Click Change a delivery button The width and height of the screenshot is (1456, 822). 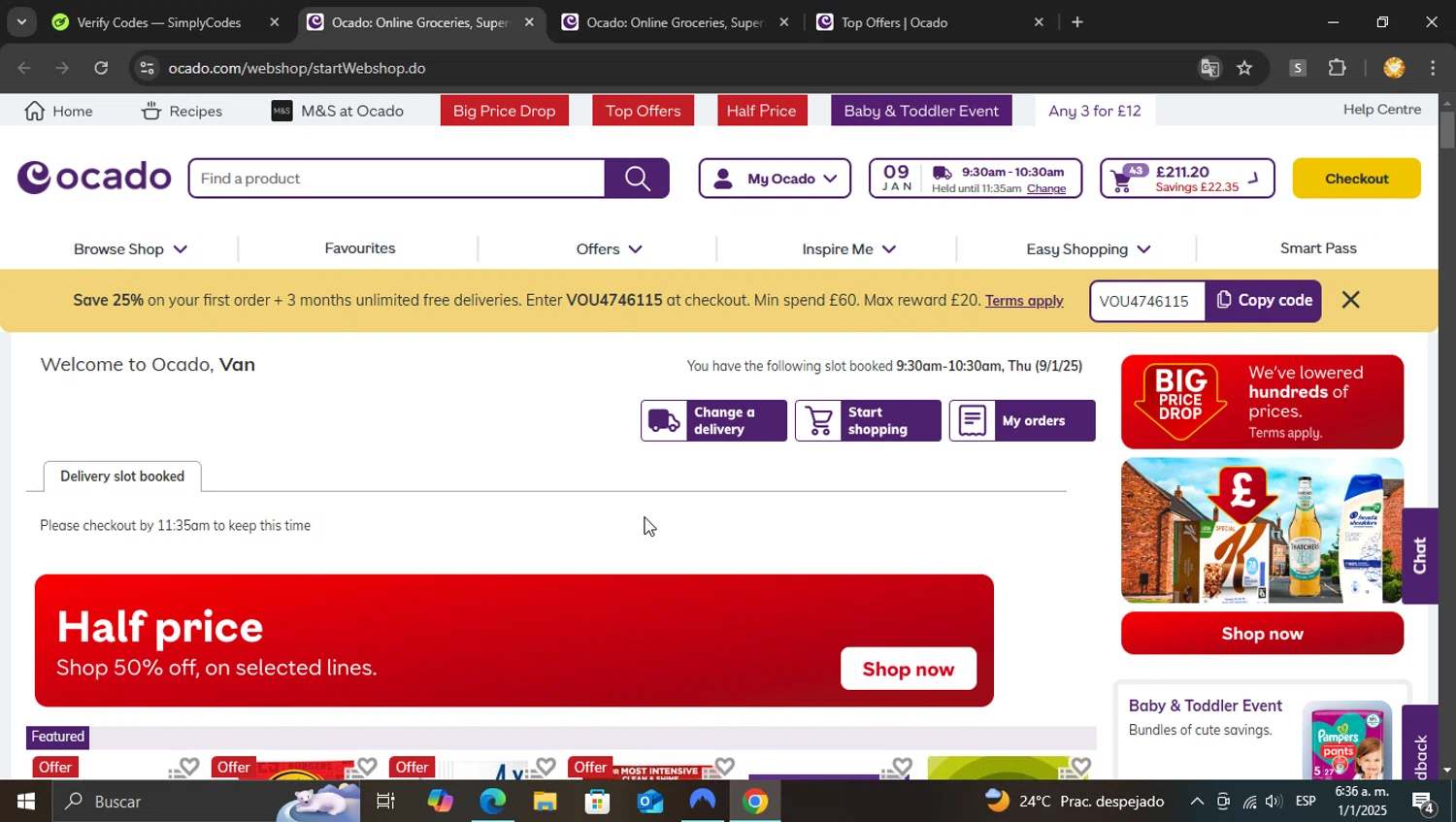(713, 421)
